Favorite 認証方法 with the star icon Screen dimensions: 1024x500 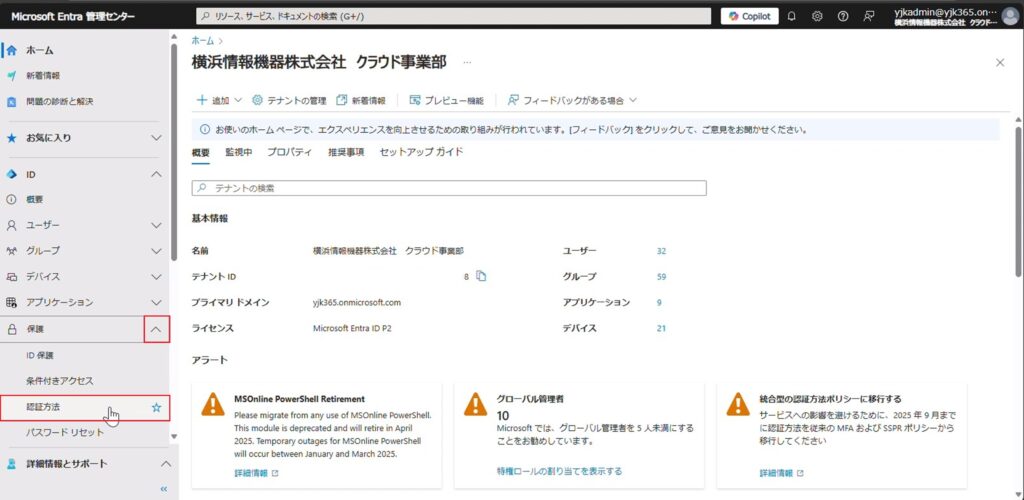[156, 407]
